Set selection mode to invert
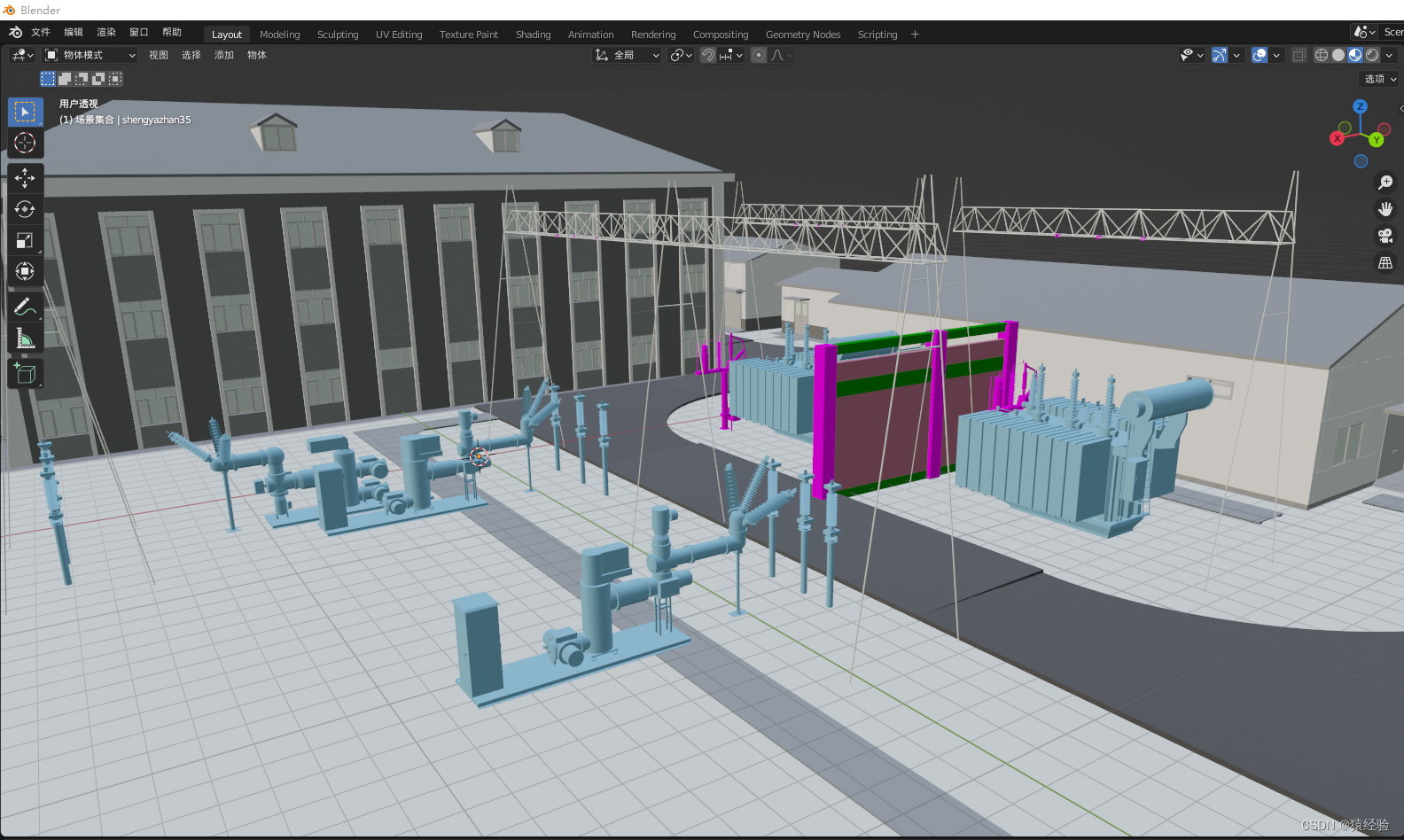The height and width of the screenshot is (840, 1404). pos(98,79)
